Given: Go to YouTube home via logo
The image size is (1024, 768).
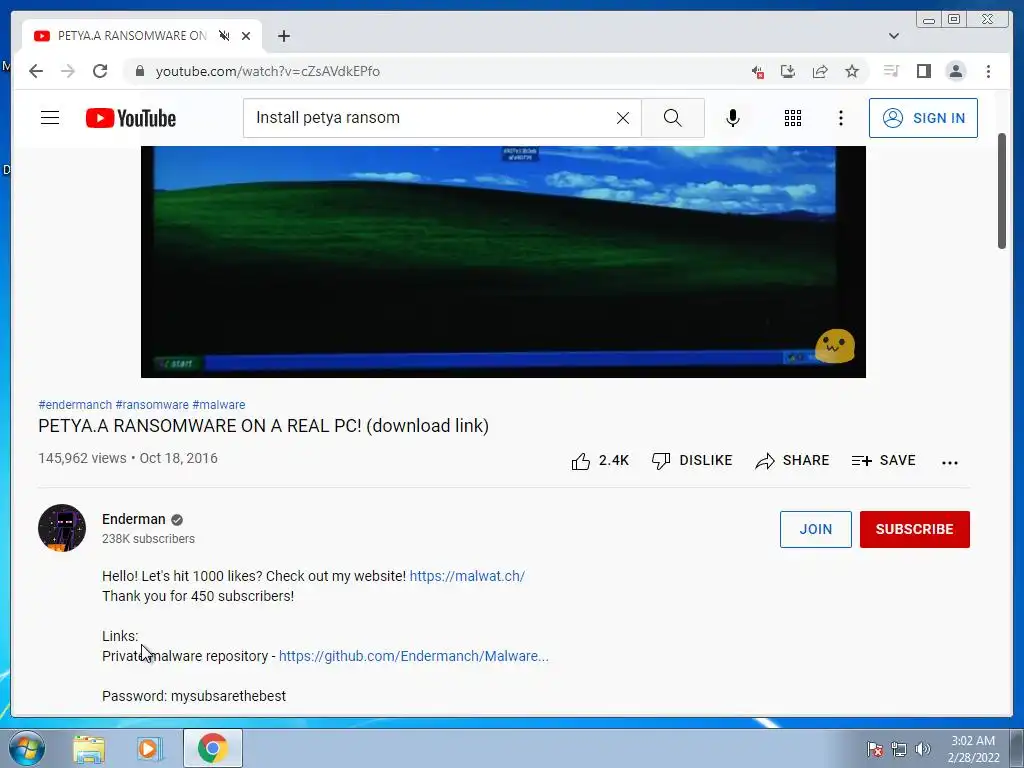Looking at the screenshot, I should pyautogui.click(x=131, y=118).
